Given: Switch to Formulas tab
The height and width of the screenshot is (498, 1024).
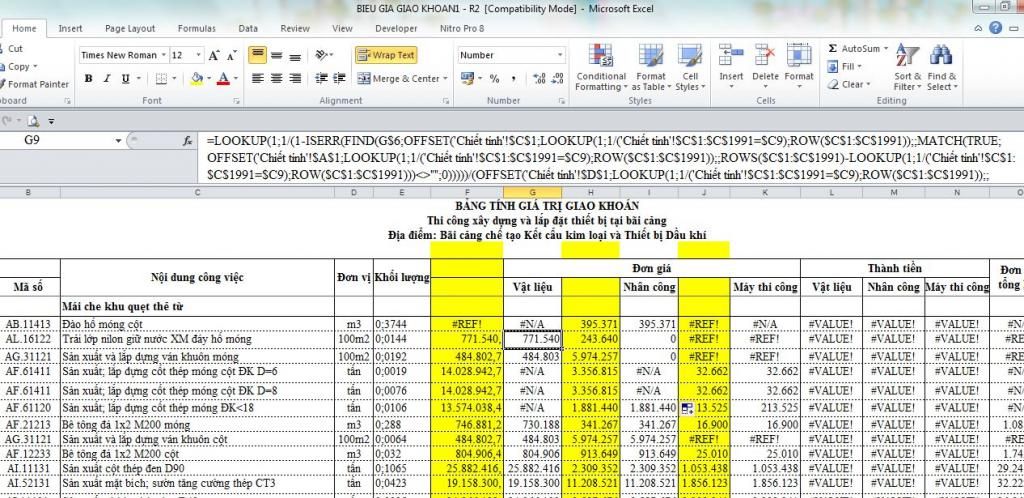Looking at the screenshot, I should point(197,29).
